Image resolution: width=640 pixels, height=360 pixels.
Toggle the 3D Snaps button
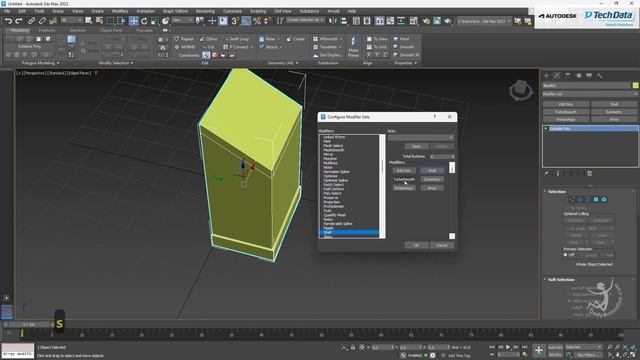tap(235, 21)
